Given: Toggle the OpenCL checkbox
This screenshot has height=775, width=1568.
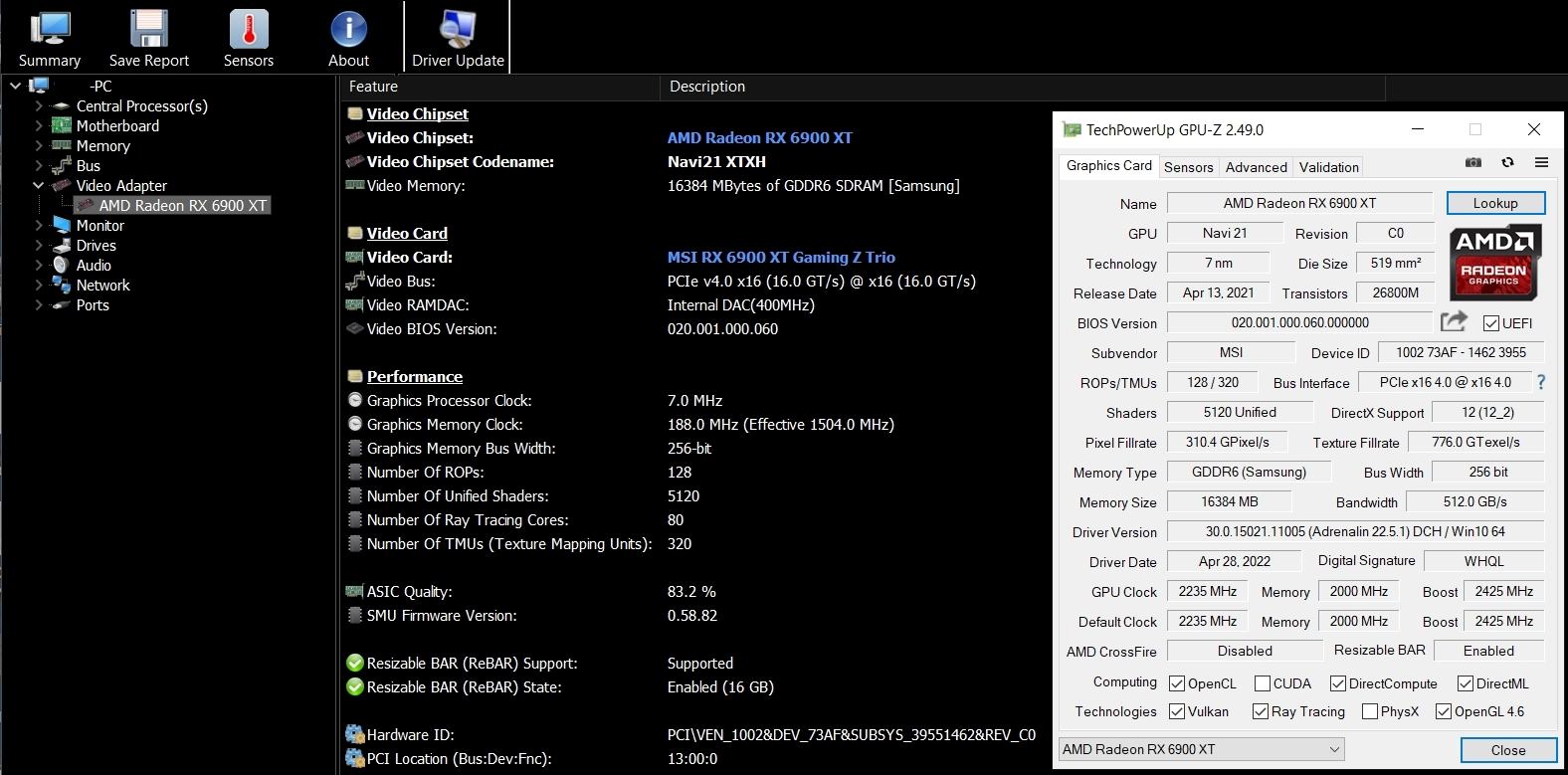Looking at the screenshot, I should [1176, 683].
